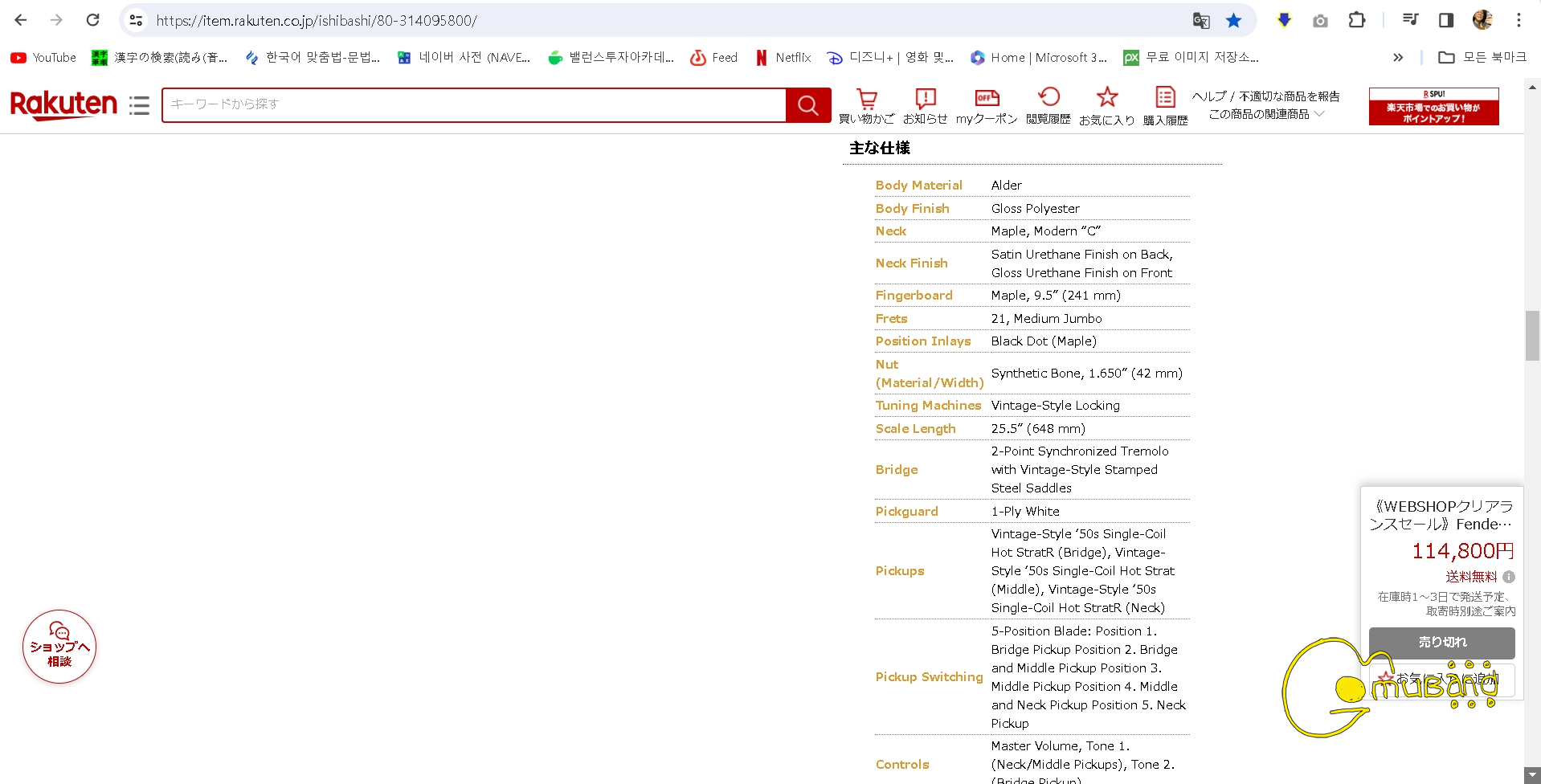
Task: Open myクーポン coupons
Action: [x=987, y=106]
